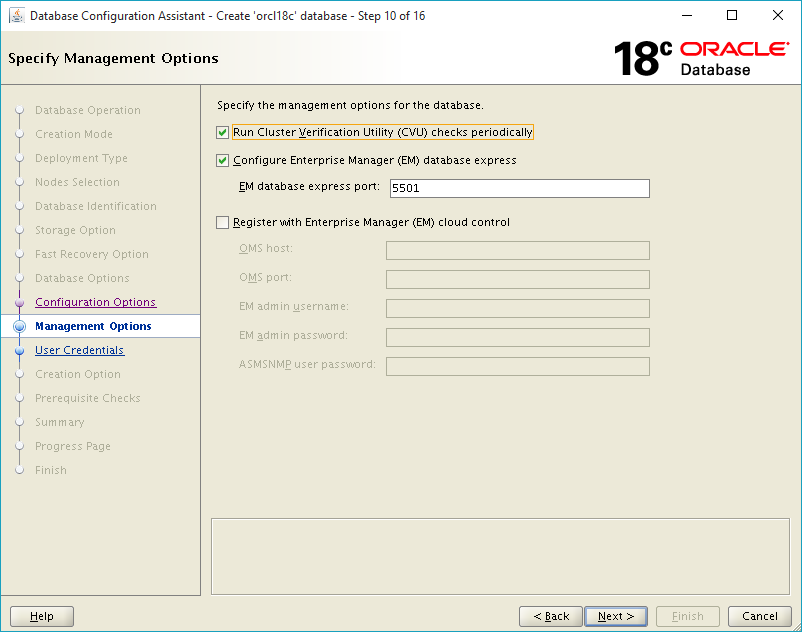Click the OMS port field
The image size is (802, 632).
[x=518, y=280]
